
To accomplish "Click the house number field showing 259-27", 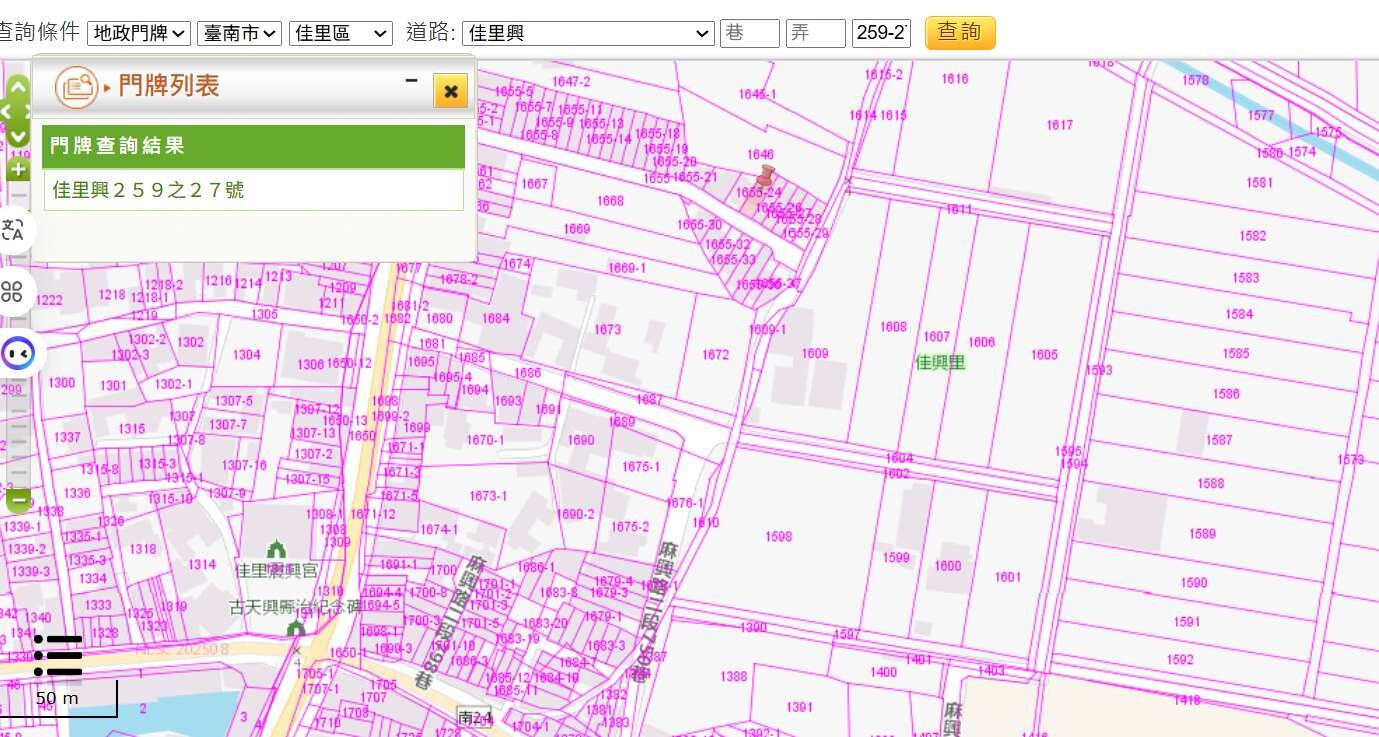I will [x=881, y=33].
